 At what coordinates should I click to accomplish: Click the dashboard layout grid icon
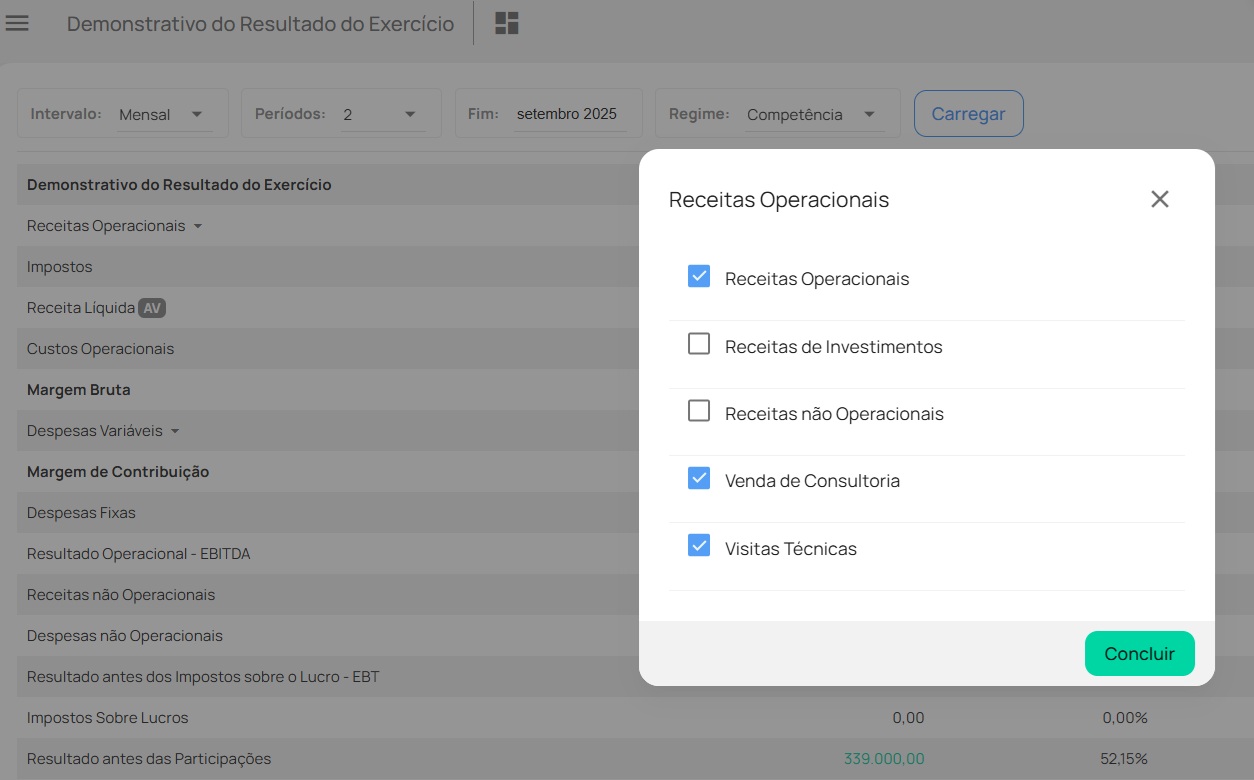(x=507, y=23)
